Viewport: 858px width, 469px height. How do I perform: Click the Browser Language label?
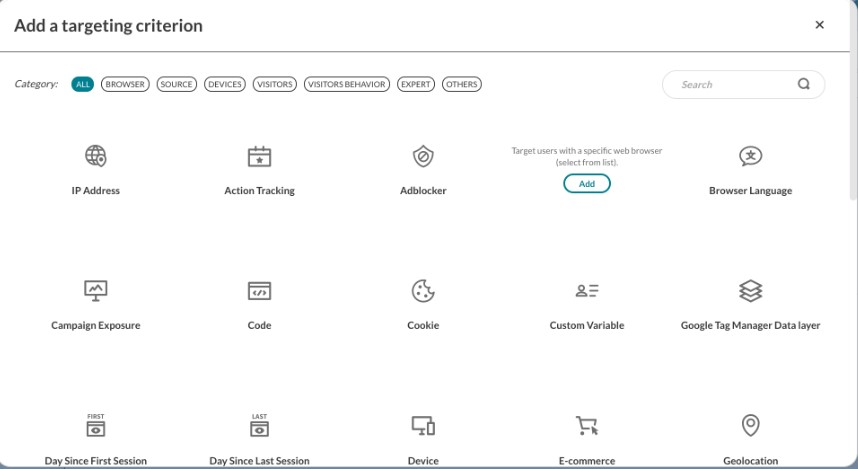coord(750,190)
